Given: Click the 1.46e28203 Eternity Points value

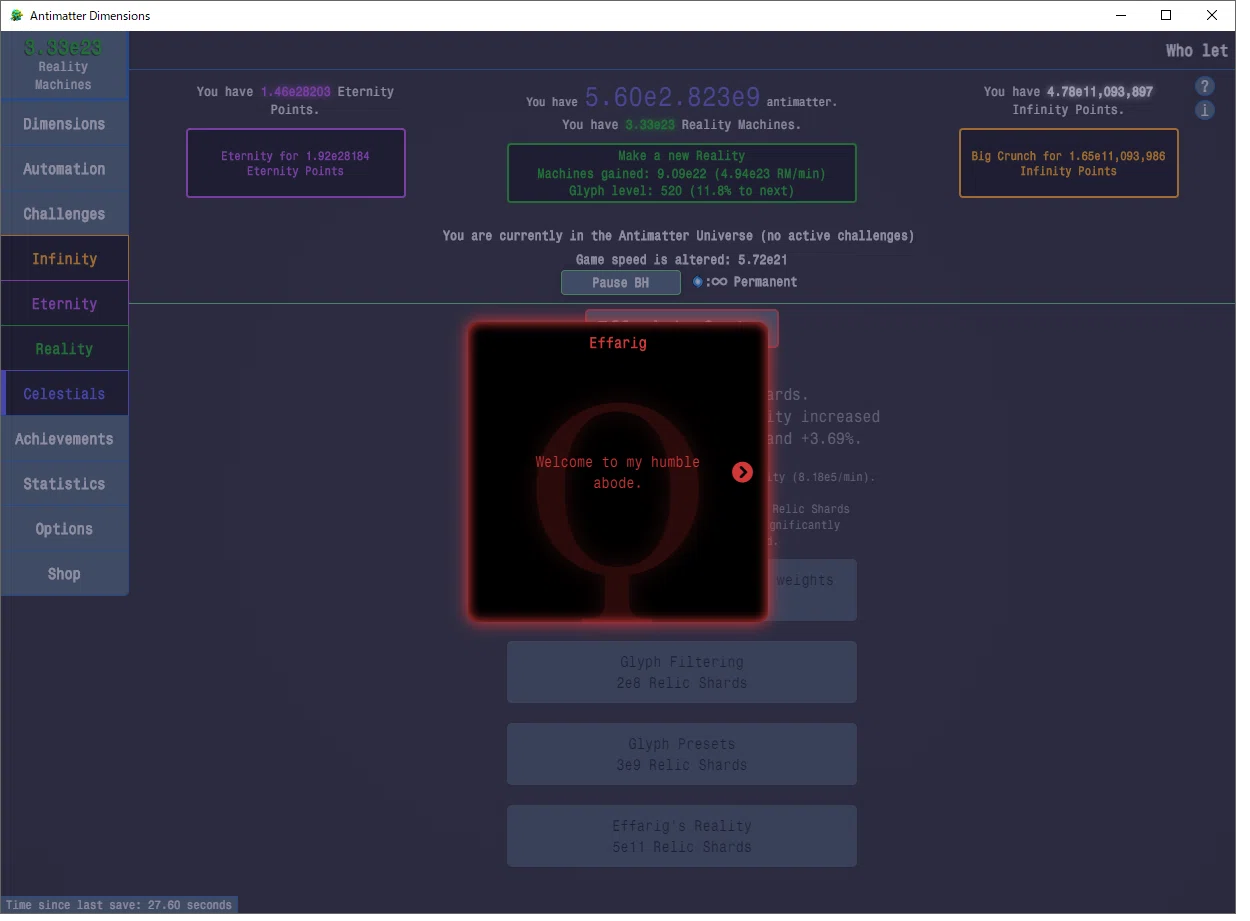Looking at the screenshot, I should click(x=296, y=91).
